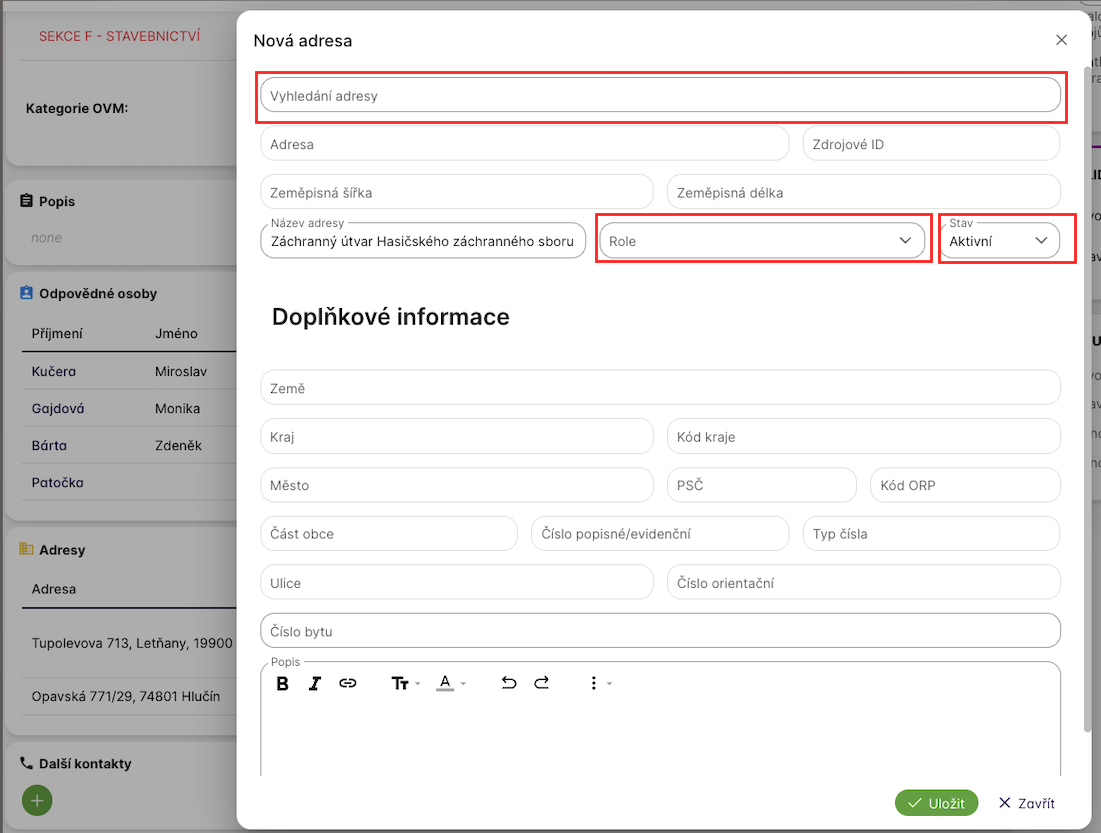Toggle italic formatting in Popis editor

pos(315,683)
